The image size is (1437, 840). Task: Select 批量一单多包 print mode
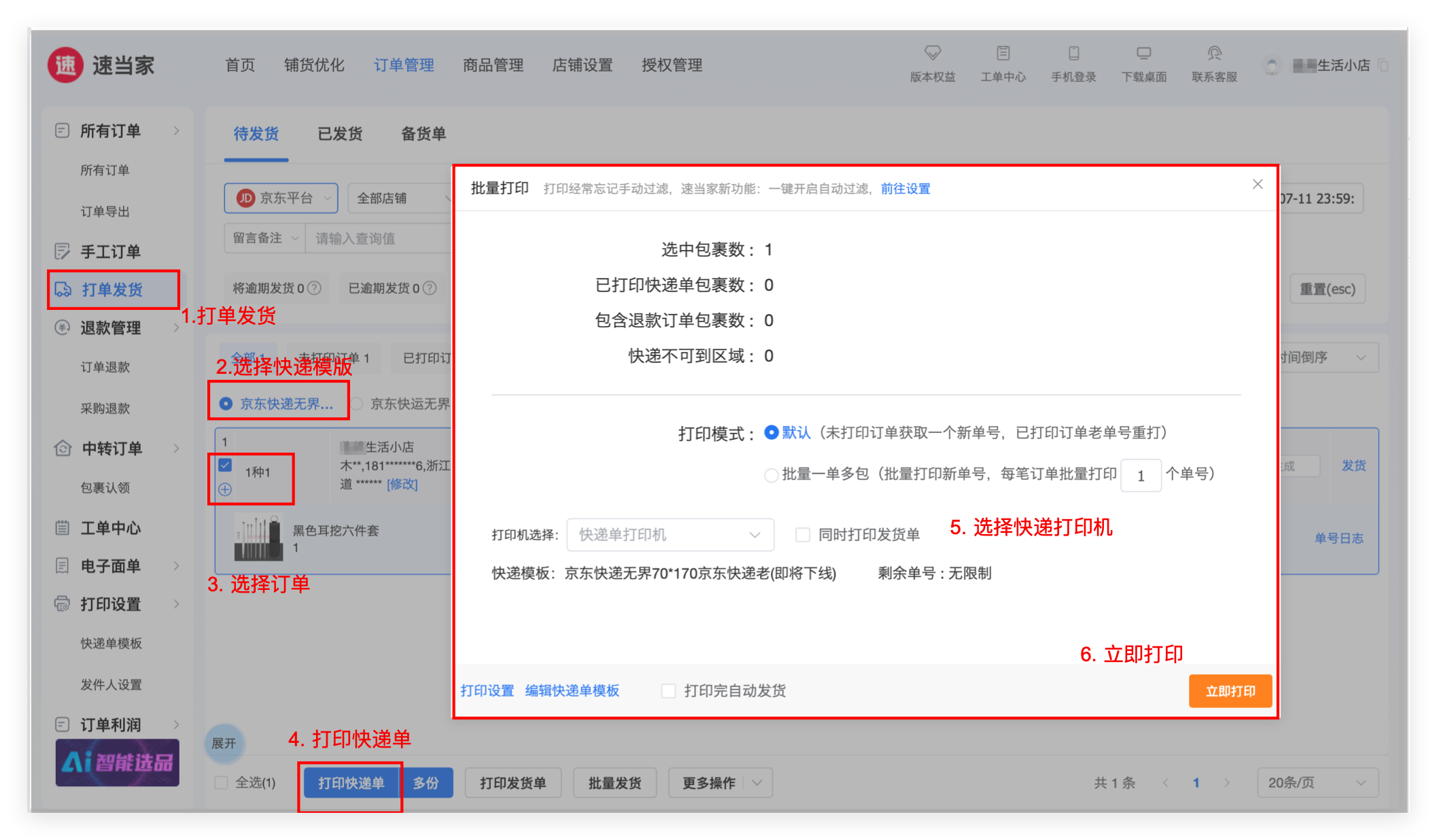(771, 475)
